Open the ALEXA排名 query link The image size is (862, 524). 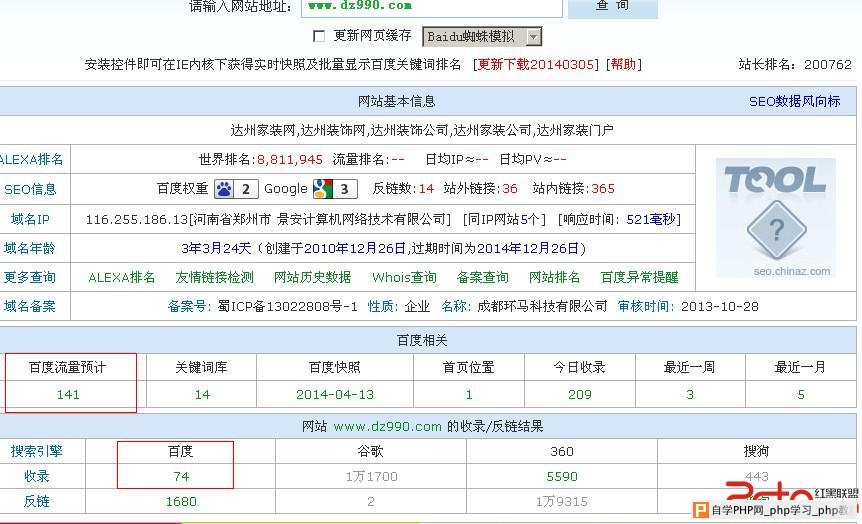tap(121, 277)
